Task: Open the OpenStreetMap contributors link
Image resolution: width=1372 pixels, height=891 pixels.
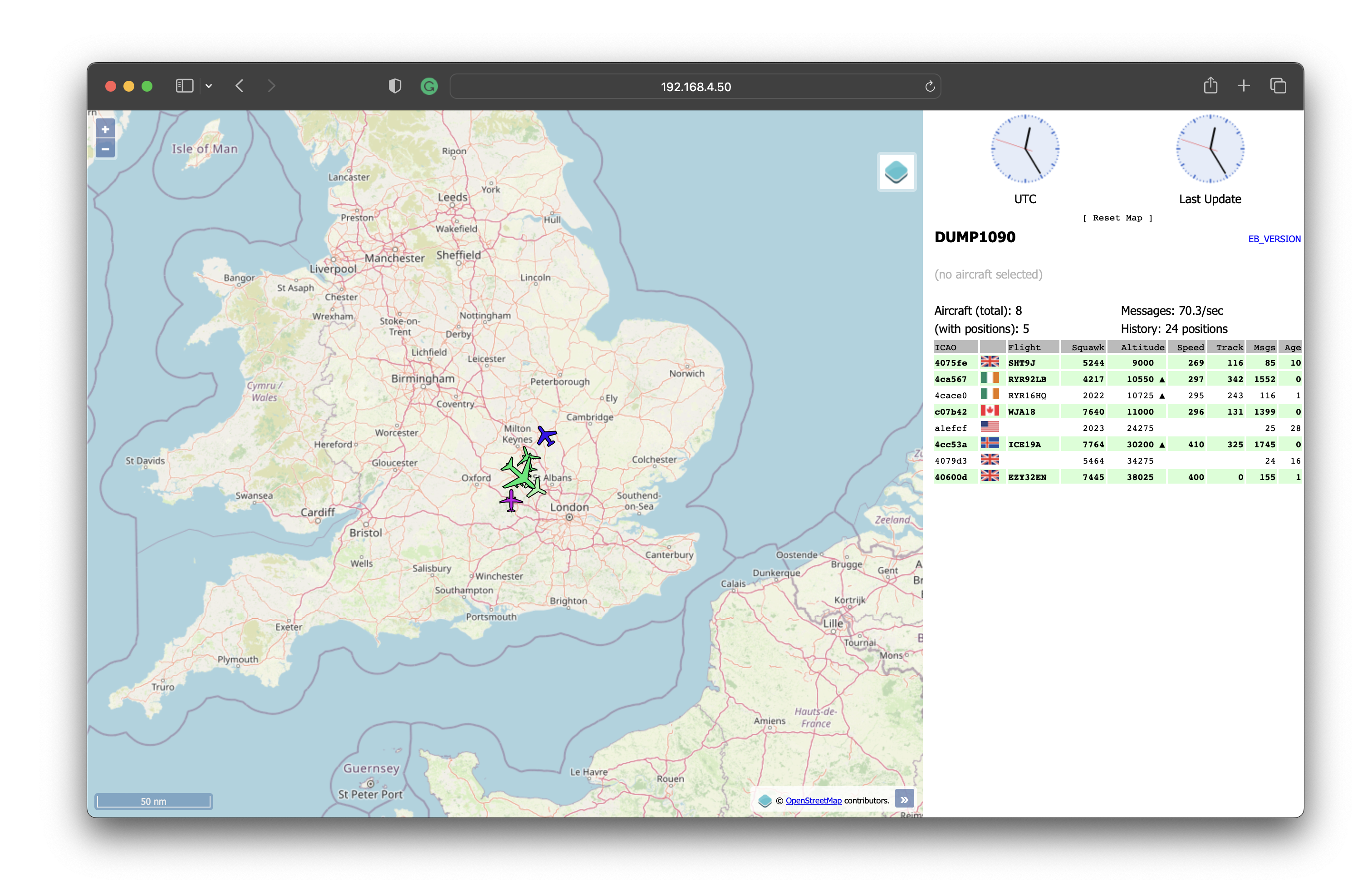Action: click(813, 801)
